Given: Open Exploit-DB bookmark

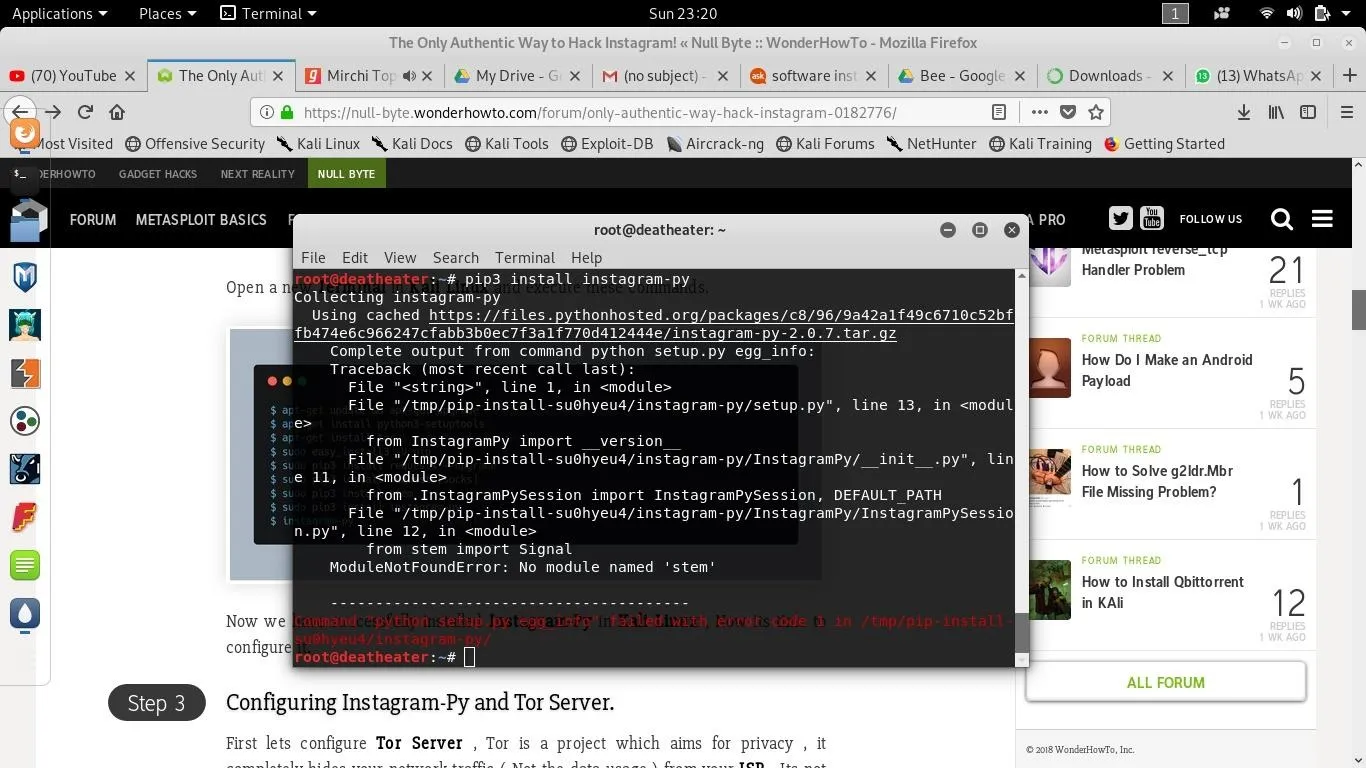Looking at the screenshot, I should pos(607,143).
